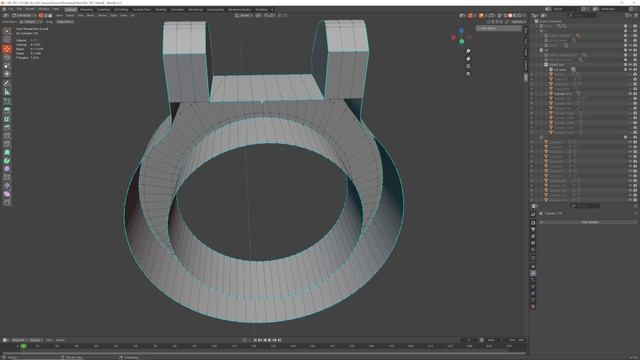Activate the Loop Cut tool
The width and height of the screenshot is (640, 360).
[x=7, y=136]
